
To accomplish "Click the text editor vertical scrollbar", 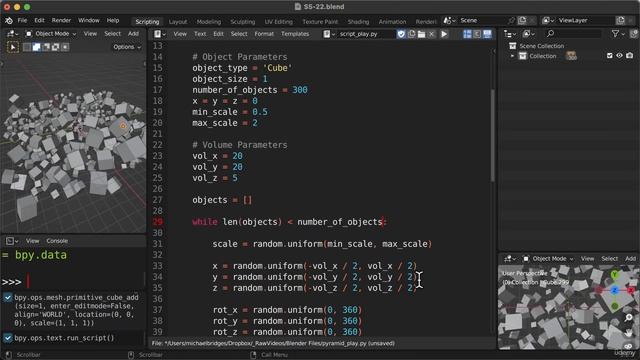I will coord(493,135).
